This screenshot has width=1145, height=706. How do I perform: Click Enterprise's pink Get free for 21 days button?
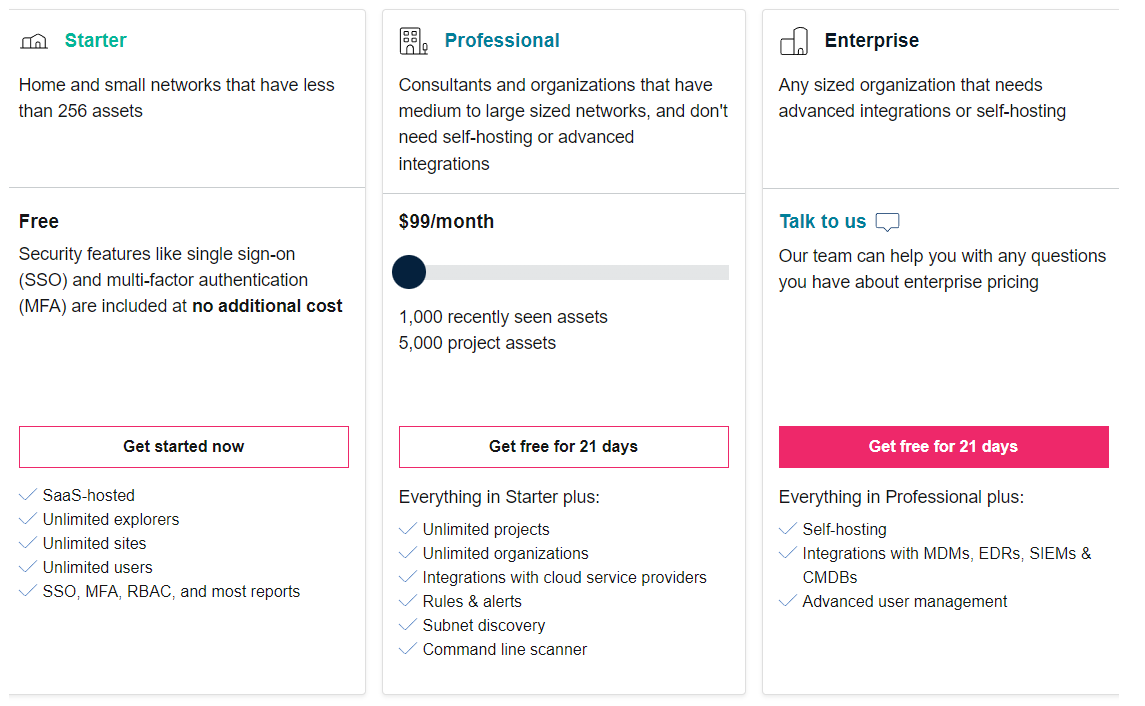pos(943,447)
